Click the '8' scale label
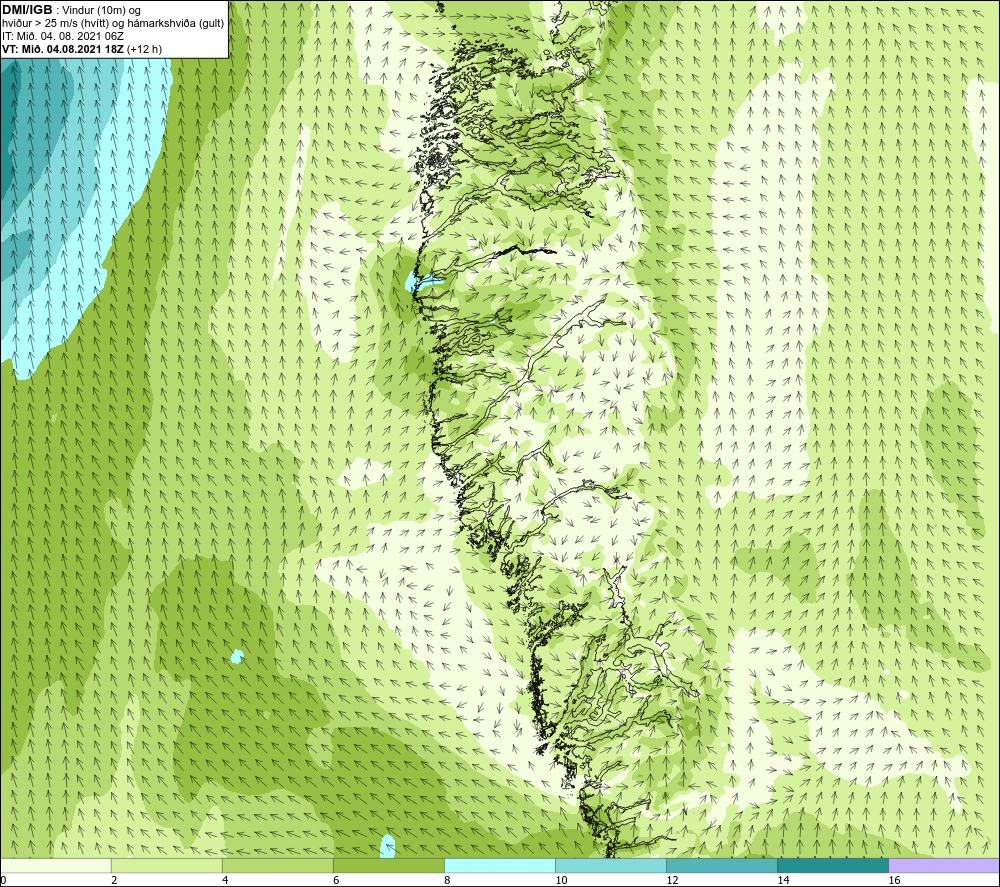Viewport: 1000px width, 887px height. click(x=447, y=881)
